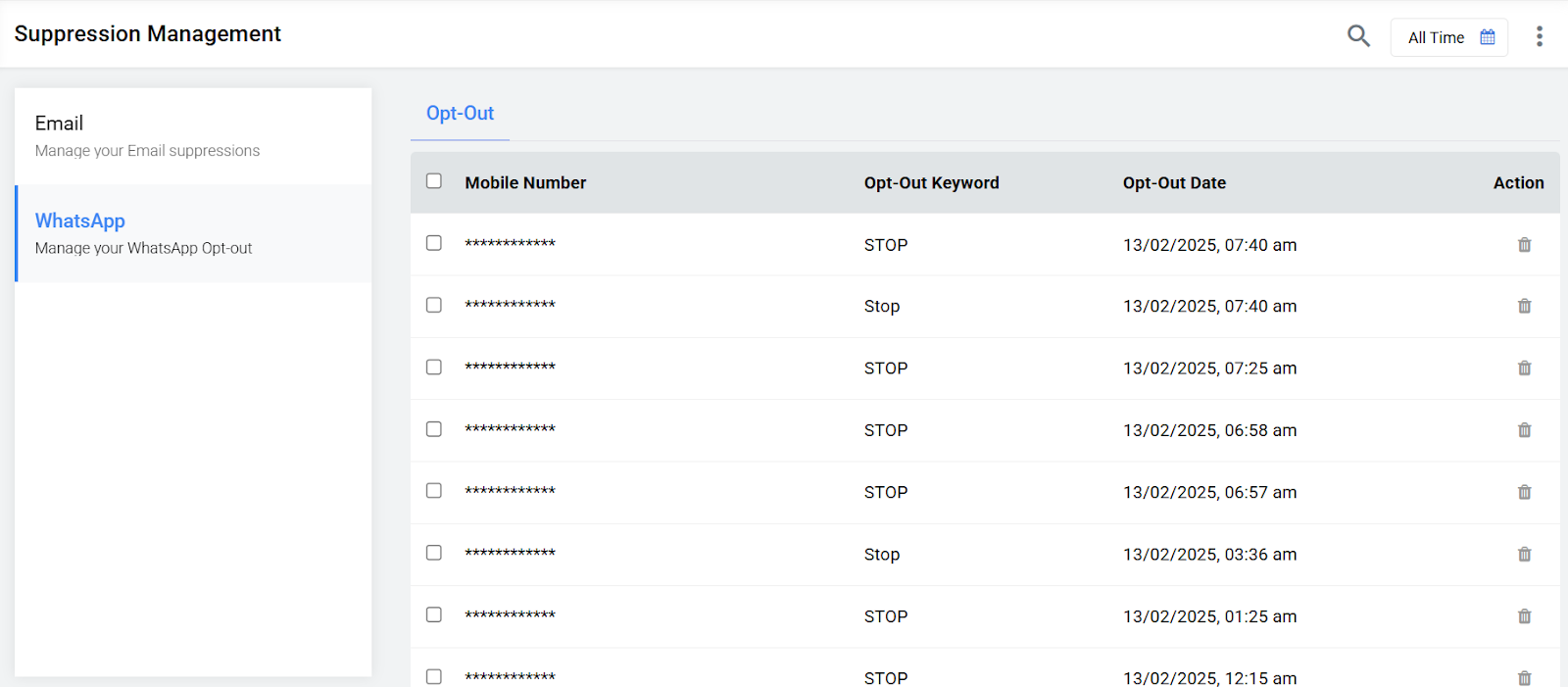The width and height of the screenshot is (1568, 687).
Task: Click the Suppression Management page title
Action: click(148, 34)
